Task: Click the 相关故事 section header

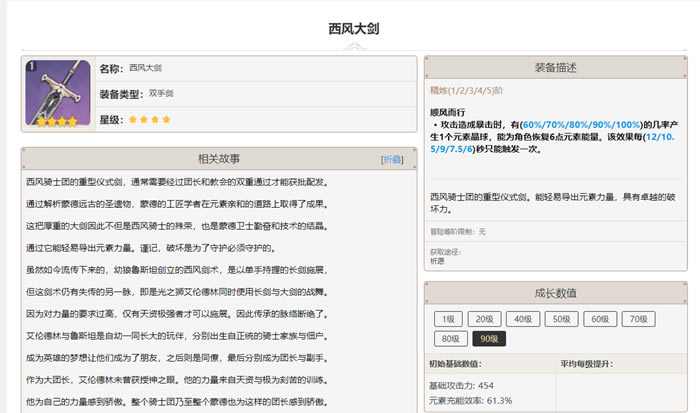Action: pyautogui.click(x=218, y=159)
